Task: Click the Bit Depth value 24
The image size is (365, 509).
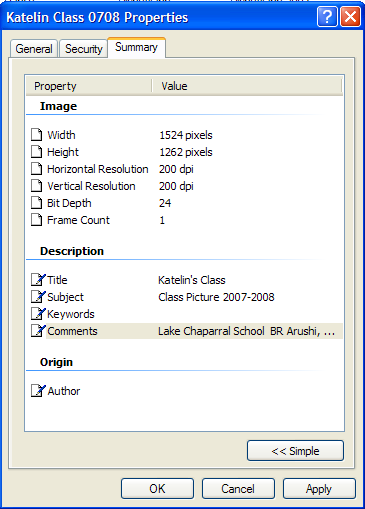Action: pyautogui.click(x=165, y=203)
